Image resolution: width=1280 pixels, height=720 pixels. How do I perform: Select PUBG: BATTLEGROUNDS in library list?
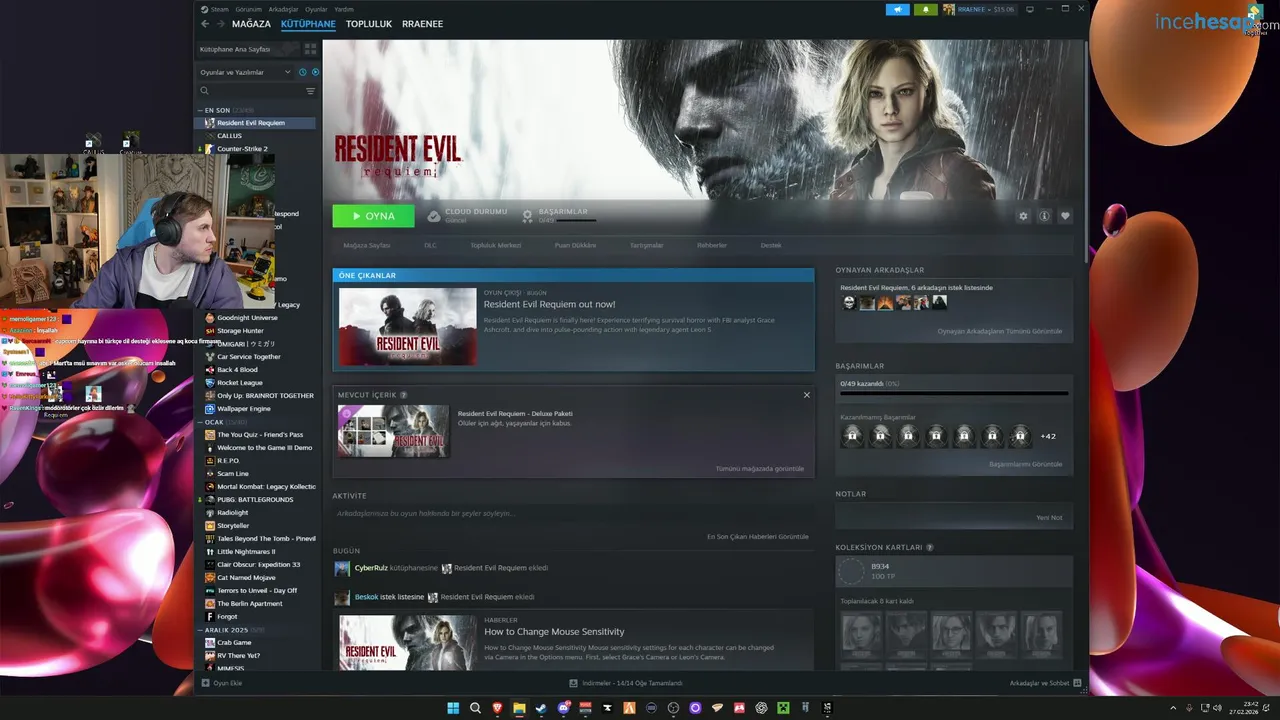coord(255,499)
